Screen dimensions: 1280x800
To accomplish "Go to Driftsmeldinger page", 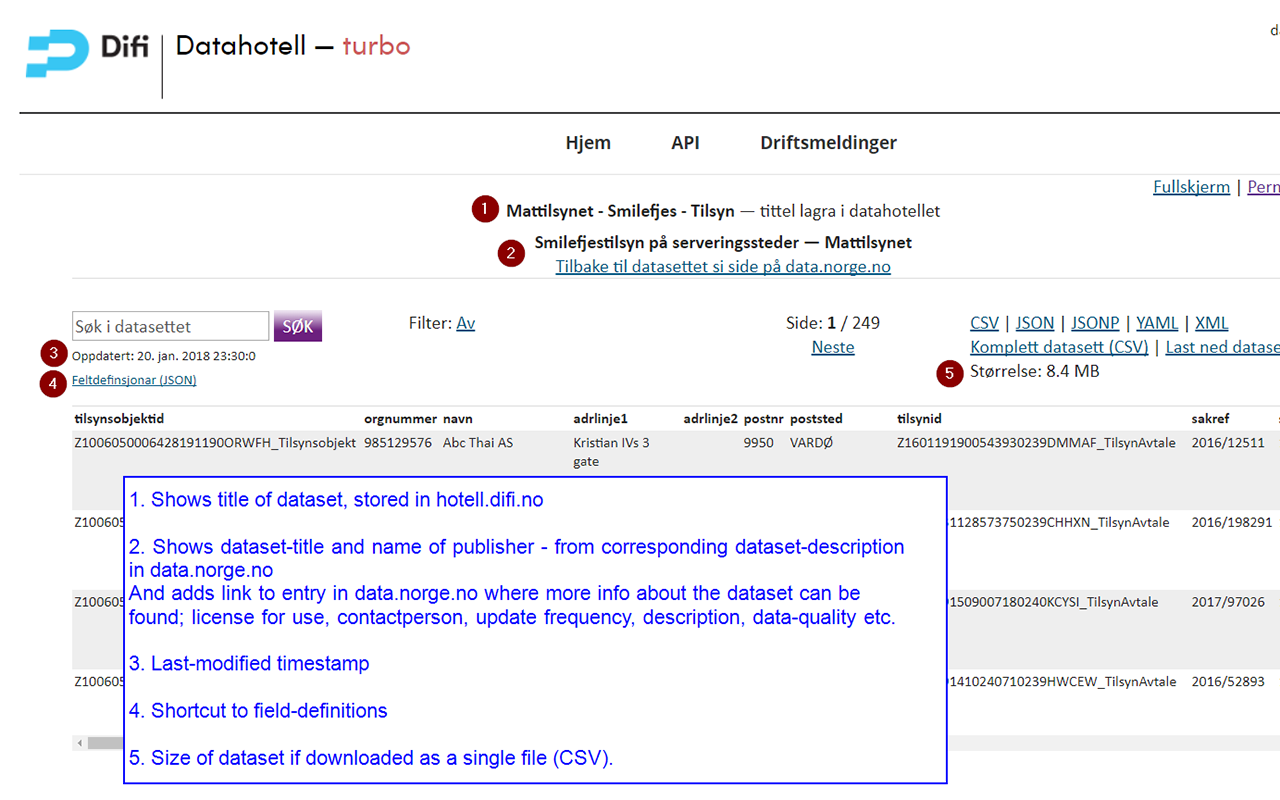I will [x=828, y=142].
